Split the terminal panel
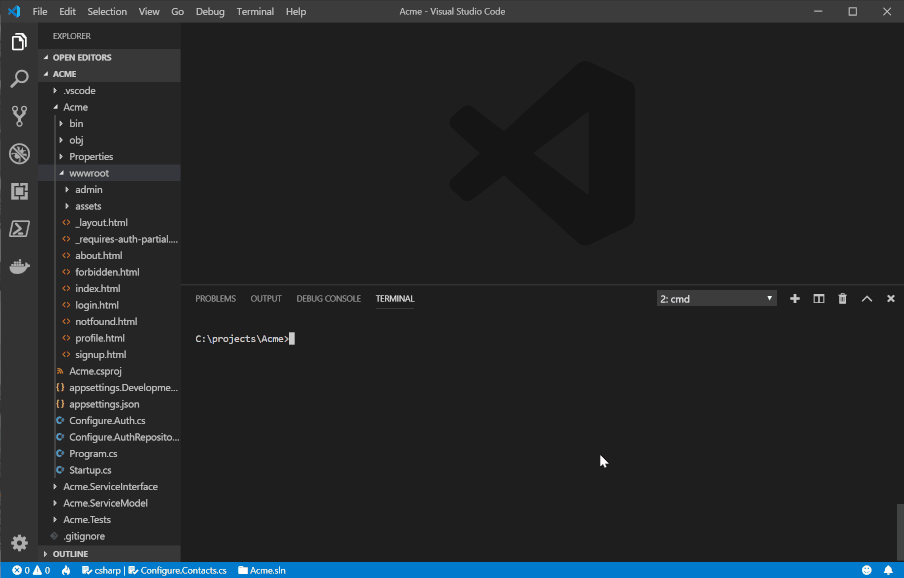 tap(819, 299)
